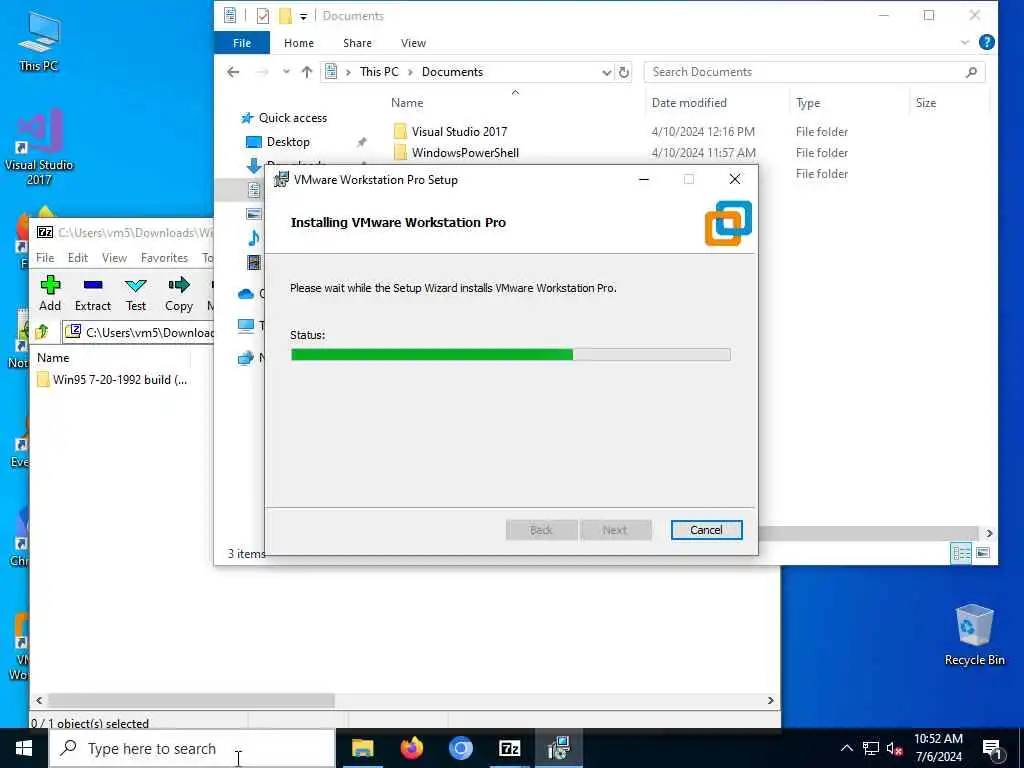This screenshot has height=768, width=1024.
Task: Open the 7-Zip File menu
Action: point(45,258)
